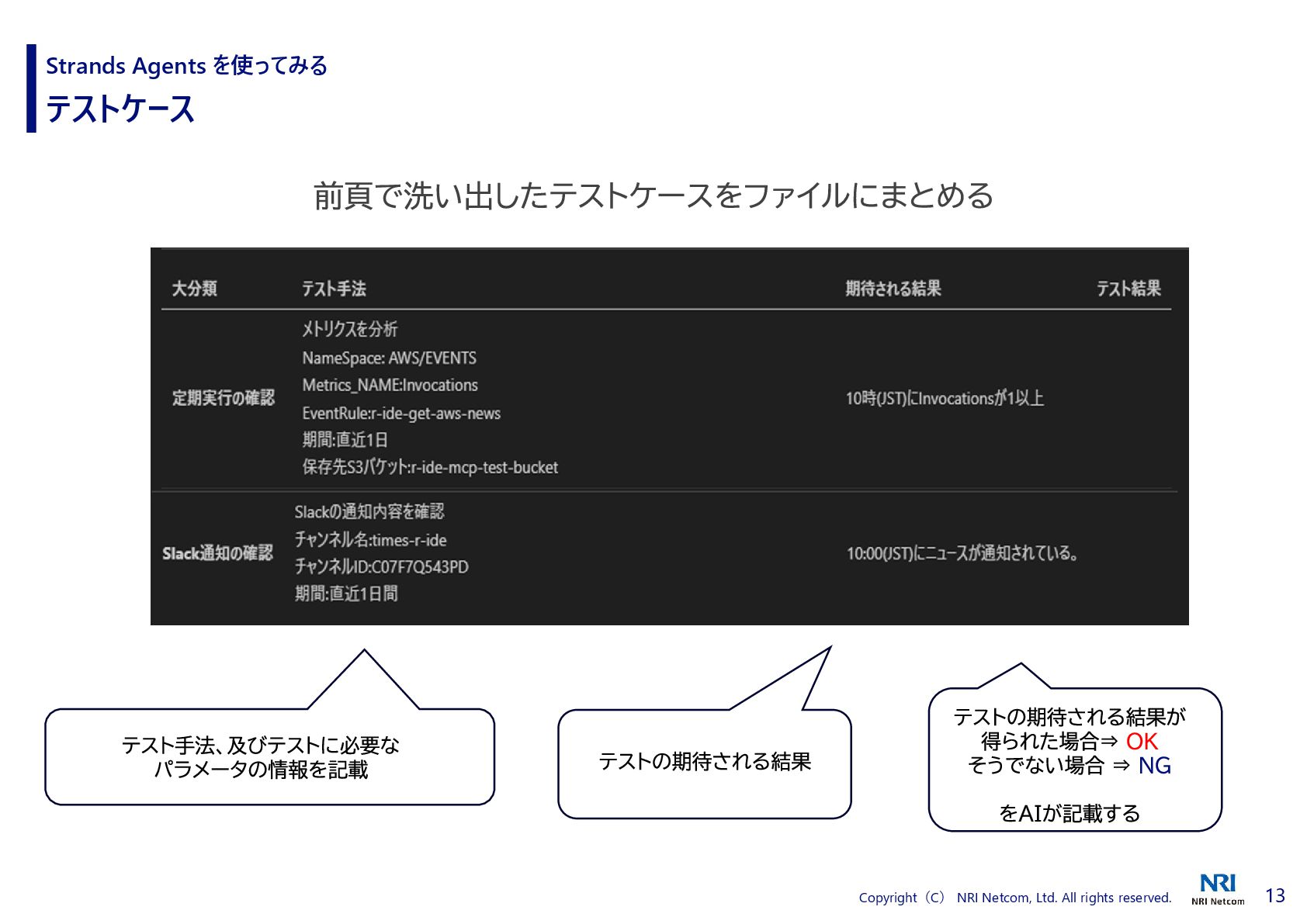Click the メトリクスを分析 line
This screenshot has width=1307, height=924.
point(349,329)
